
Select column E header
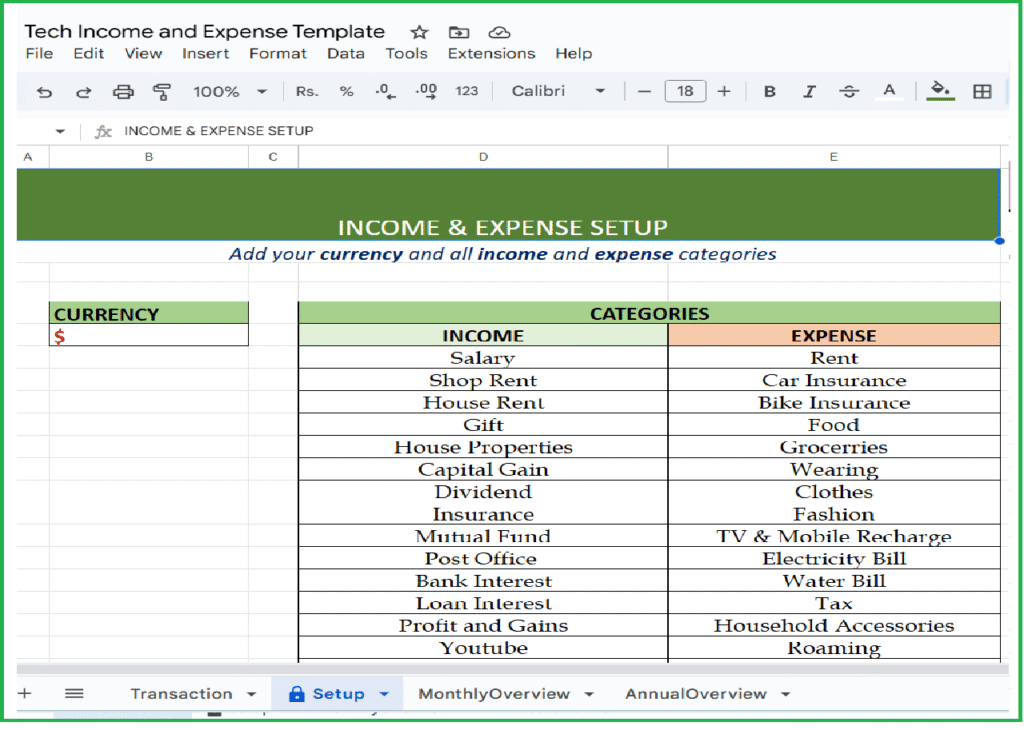(834, 157)
